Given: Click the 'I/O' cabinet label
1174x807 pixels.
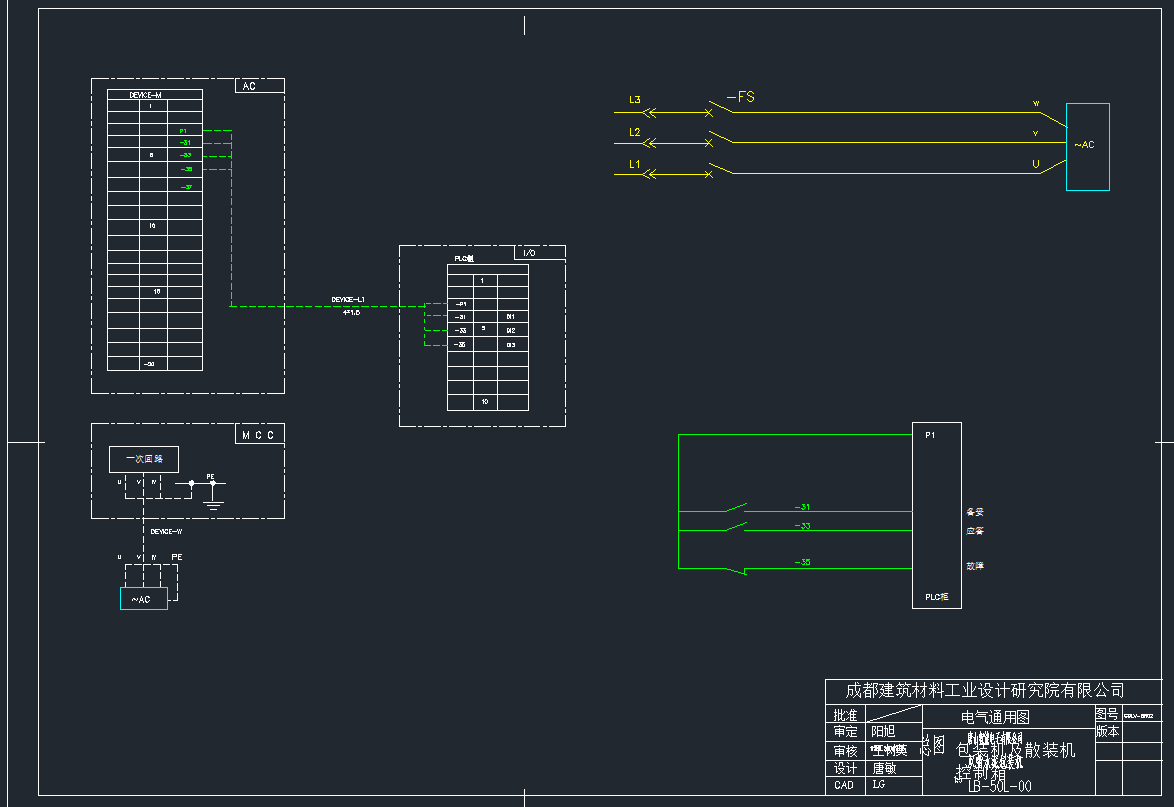Looking at the screenshot, I should click(529, 253).
